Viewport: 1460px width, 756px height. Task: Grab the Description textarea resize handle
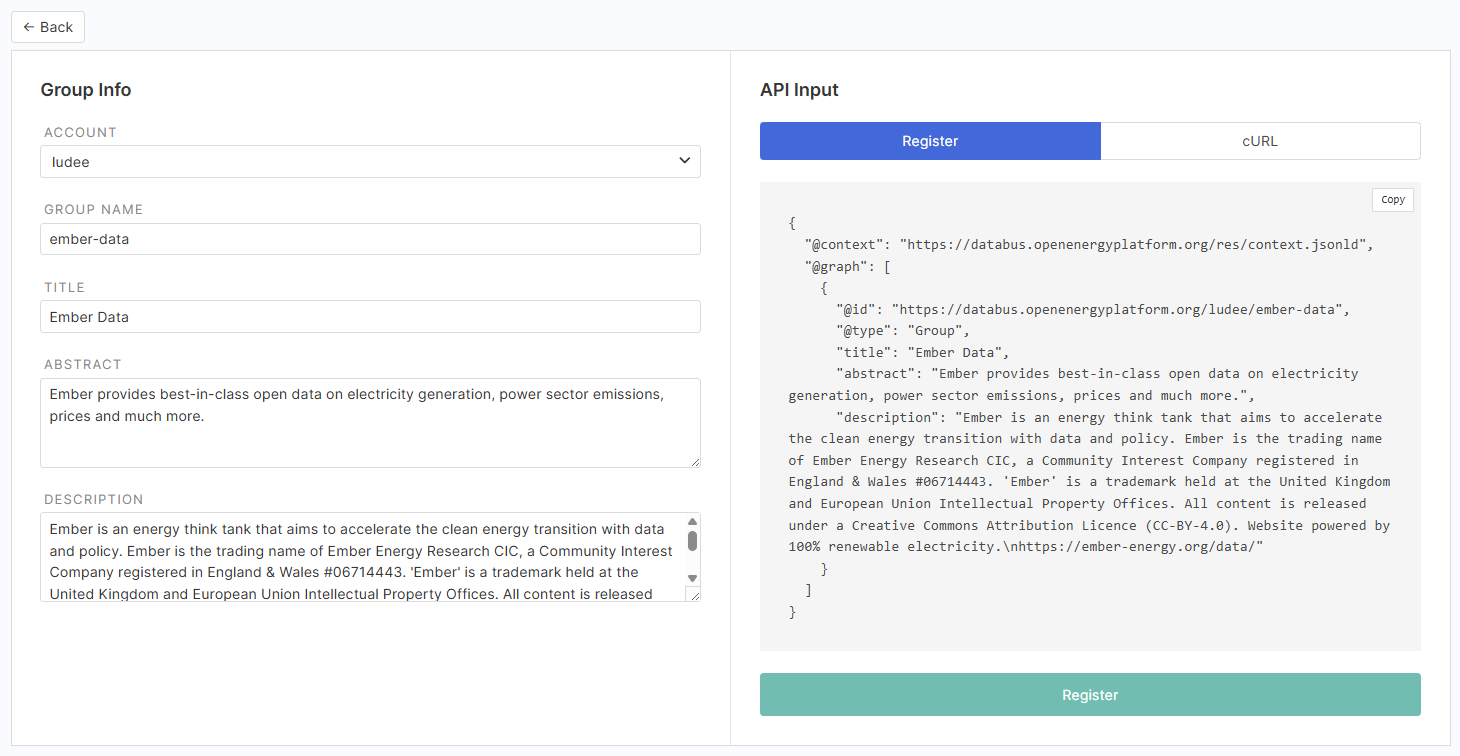pos(693,594)
